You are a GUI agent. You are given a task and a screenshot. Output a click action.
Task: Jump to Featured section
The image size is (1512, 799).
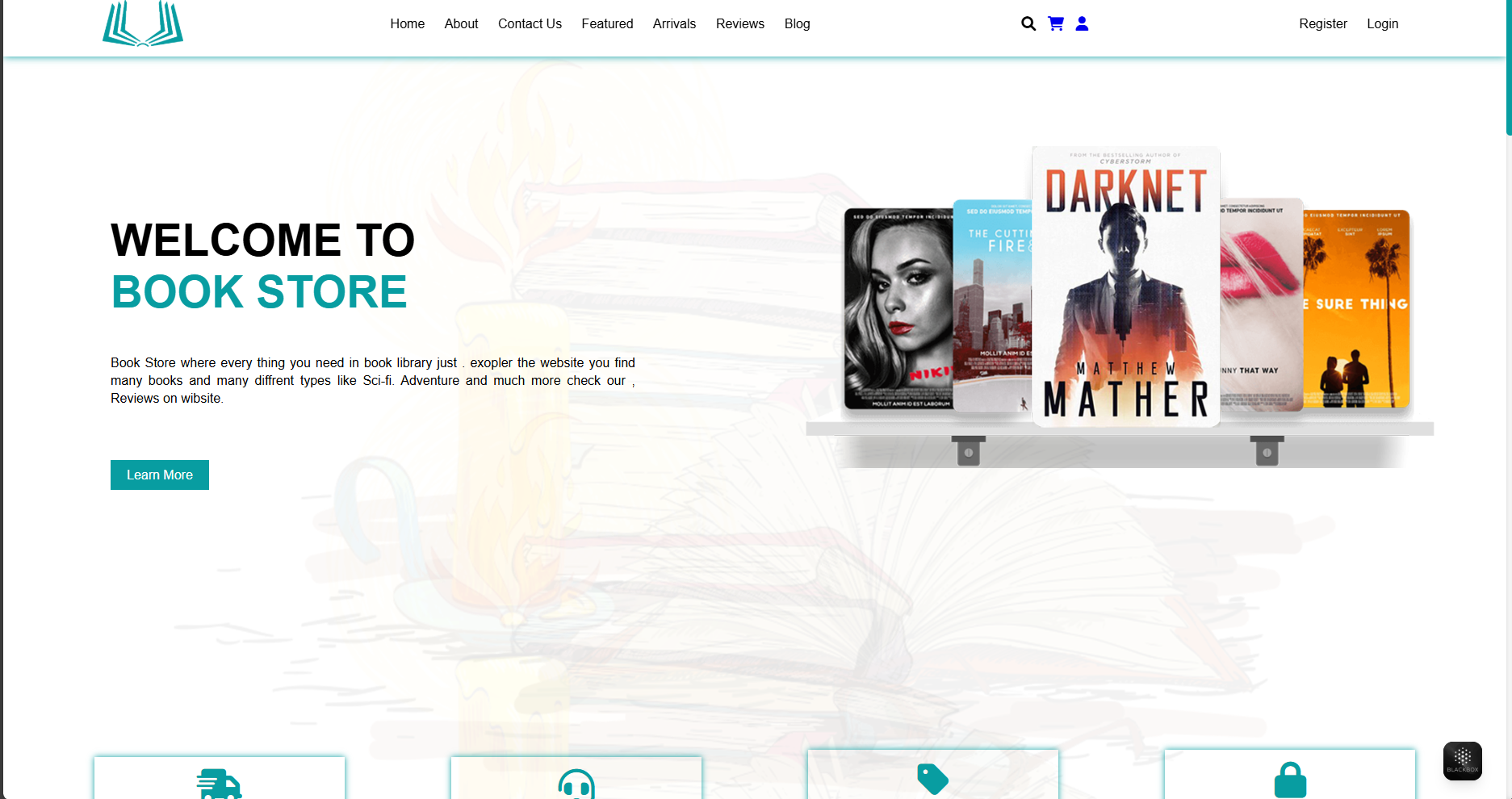coord(607,23)
